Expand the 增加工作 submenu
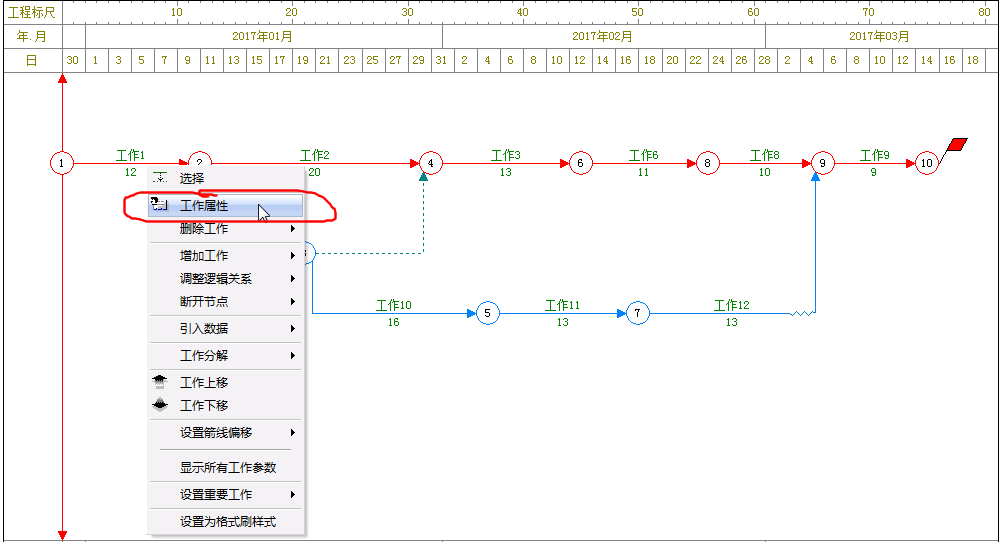1001x542 pixels. coord(225,255)
